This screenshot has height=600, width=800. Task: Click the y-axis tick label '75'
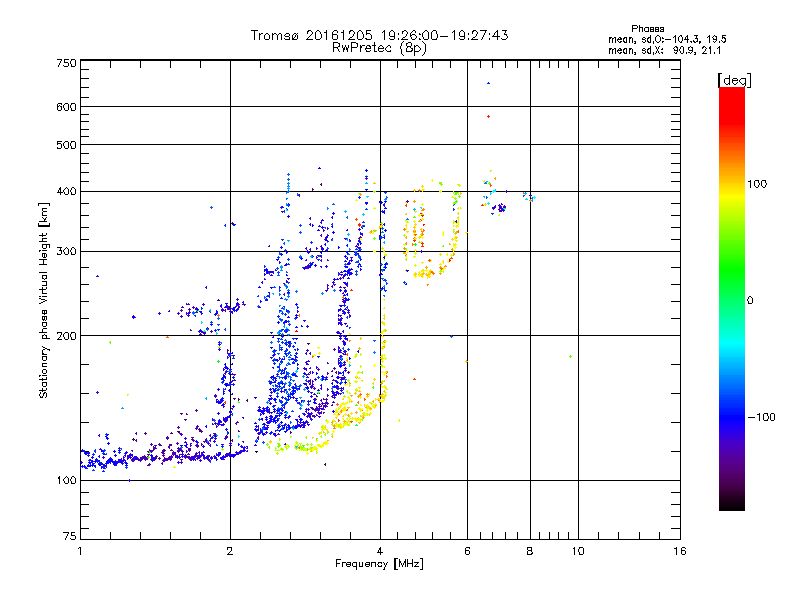click(70, 536)
